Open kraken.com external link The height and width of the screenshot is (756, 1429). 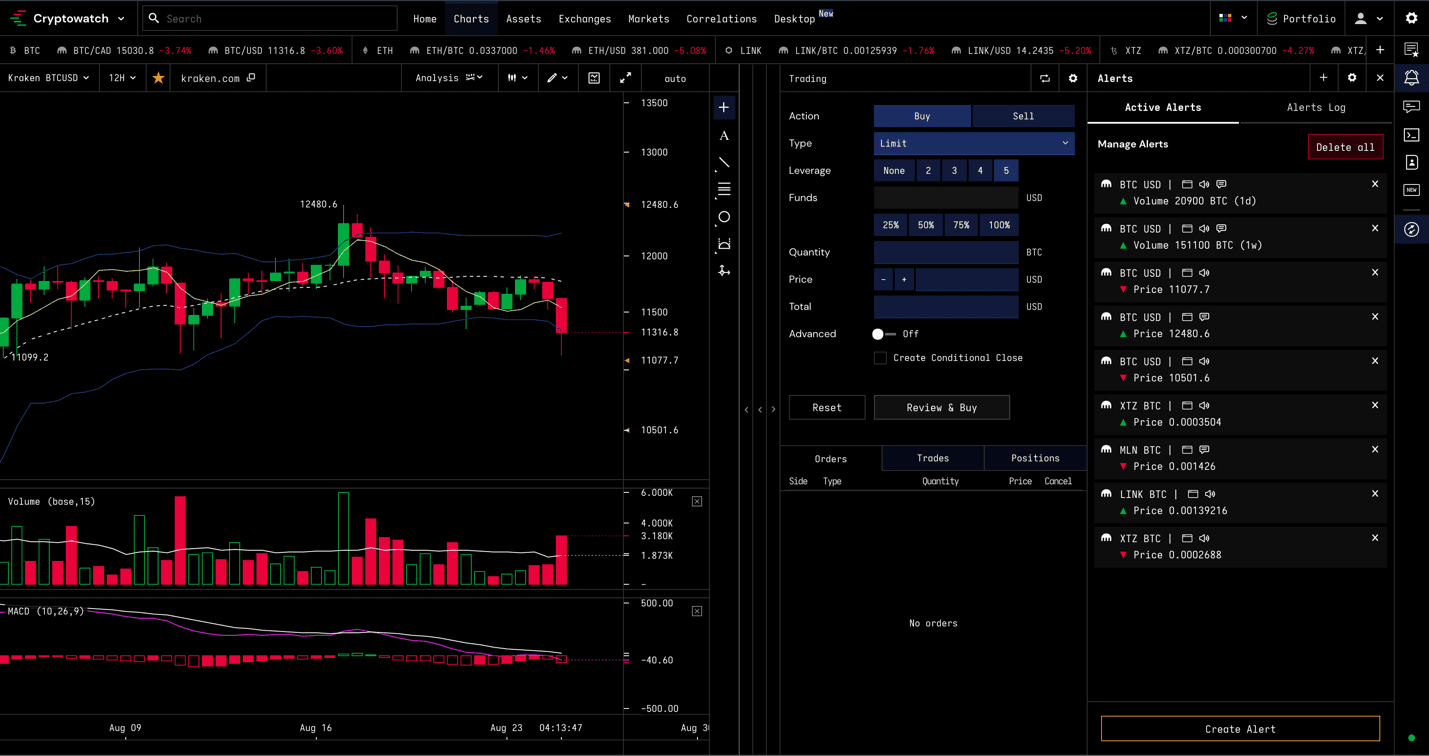[x=218, y=78]
